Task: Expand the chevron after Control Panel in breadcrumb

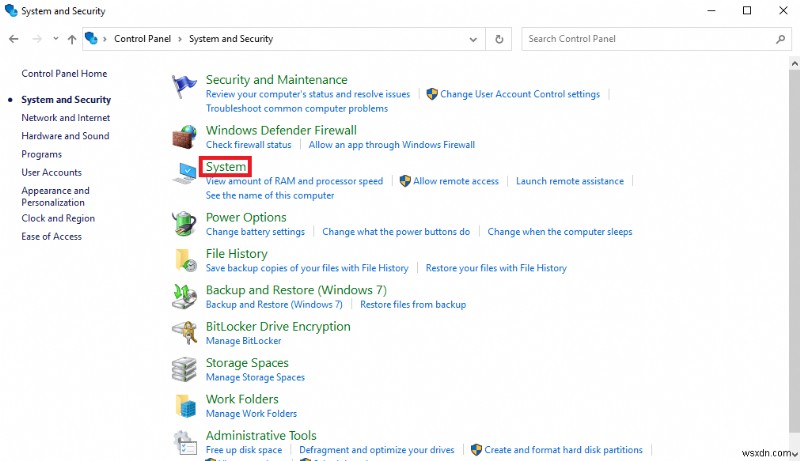Action: click(x=180, y=39)
